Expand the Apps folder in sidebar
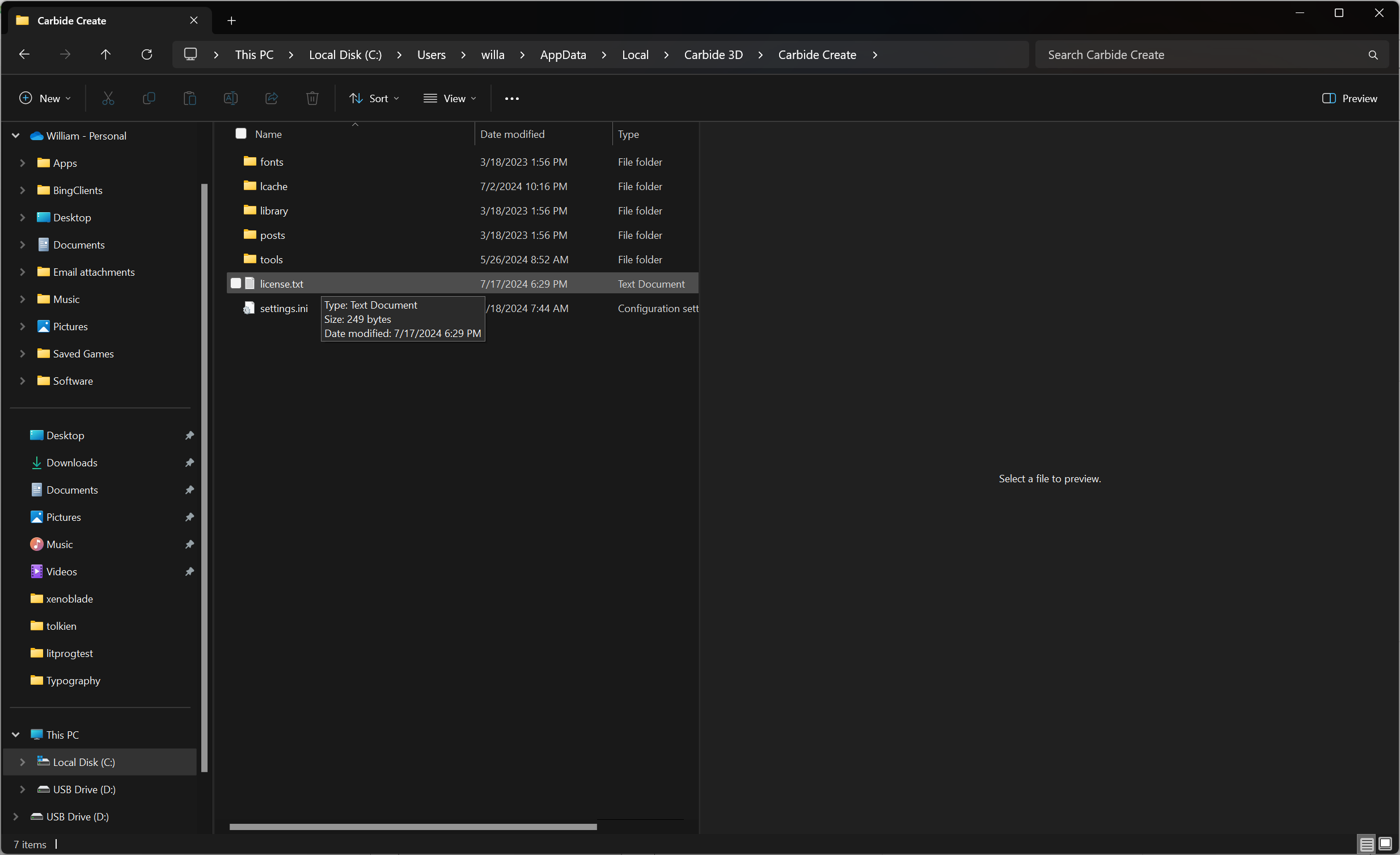Image resolution: width=1400 pixels, height=855 pixels. tap(23, 163)
